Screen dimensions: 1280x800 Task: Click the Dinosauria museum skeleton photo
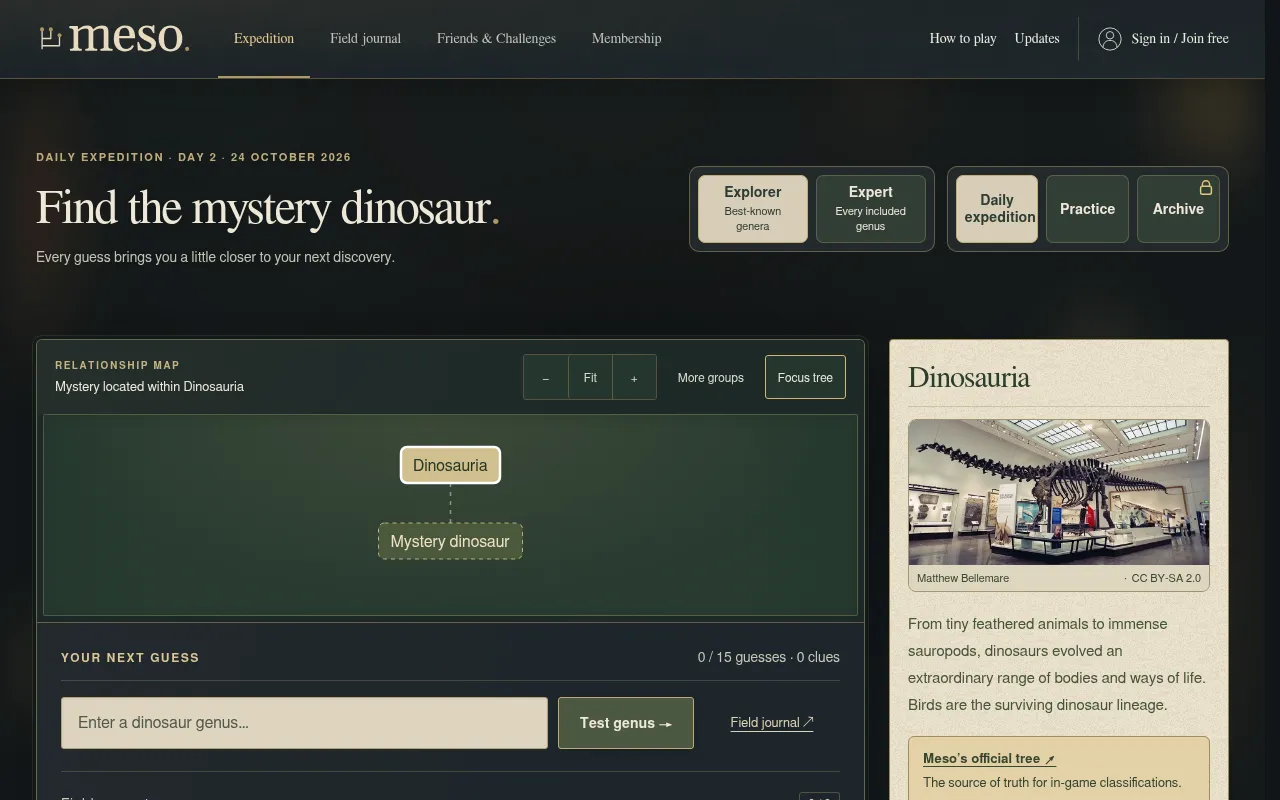tap(1059, 492)
